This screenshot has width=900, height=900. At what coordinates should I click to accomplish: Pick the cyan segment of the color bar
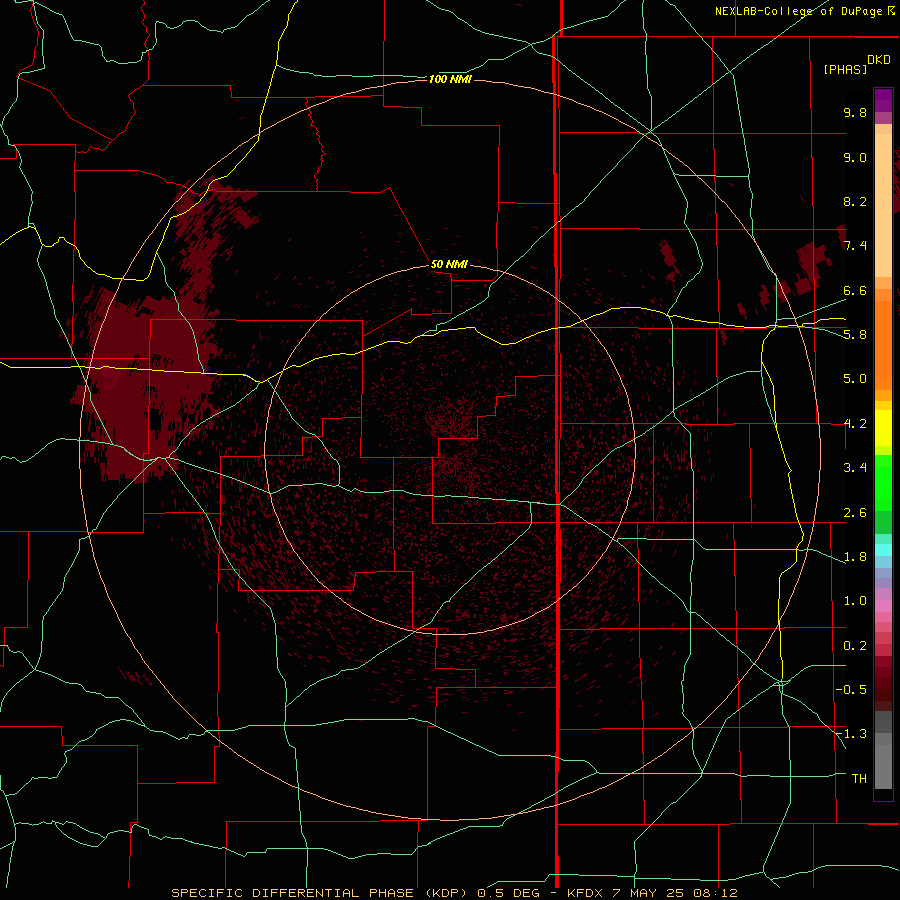[883, 550]
